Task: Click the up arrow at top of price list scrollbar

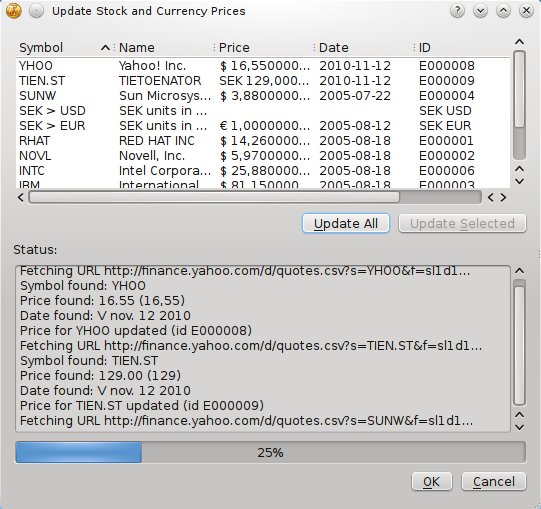Action: 519,42
